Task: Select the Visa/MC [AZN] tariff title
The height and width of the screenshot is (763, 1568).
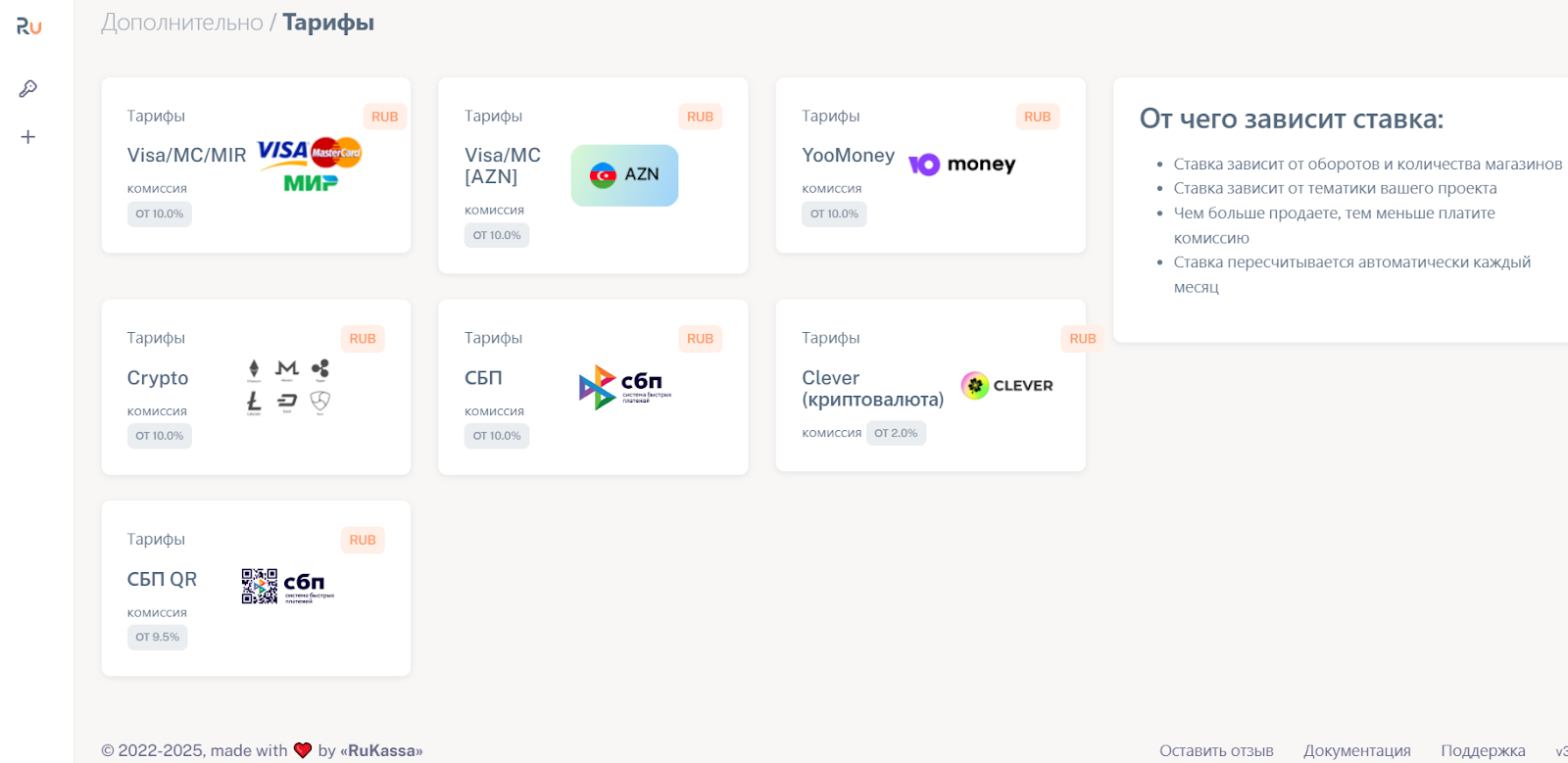Action: pyautogui.click(x=503, y=166)
